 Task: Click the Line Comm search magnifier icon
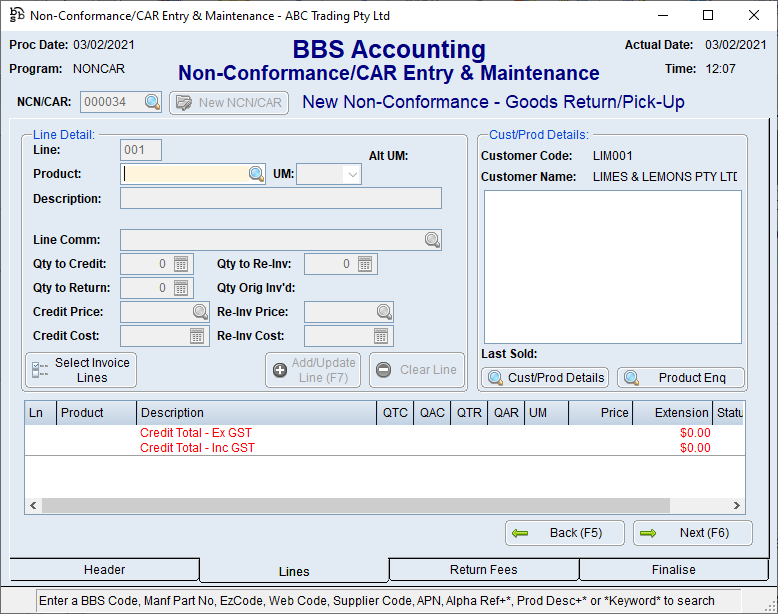[432, 240]
